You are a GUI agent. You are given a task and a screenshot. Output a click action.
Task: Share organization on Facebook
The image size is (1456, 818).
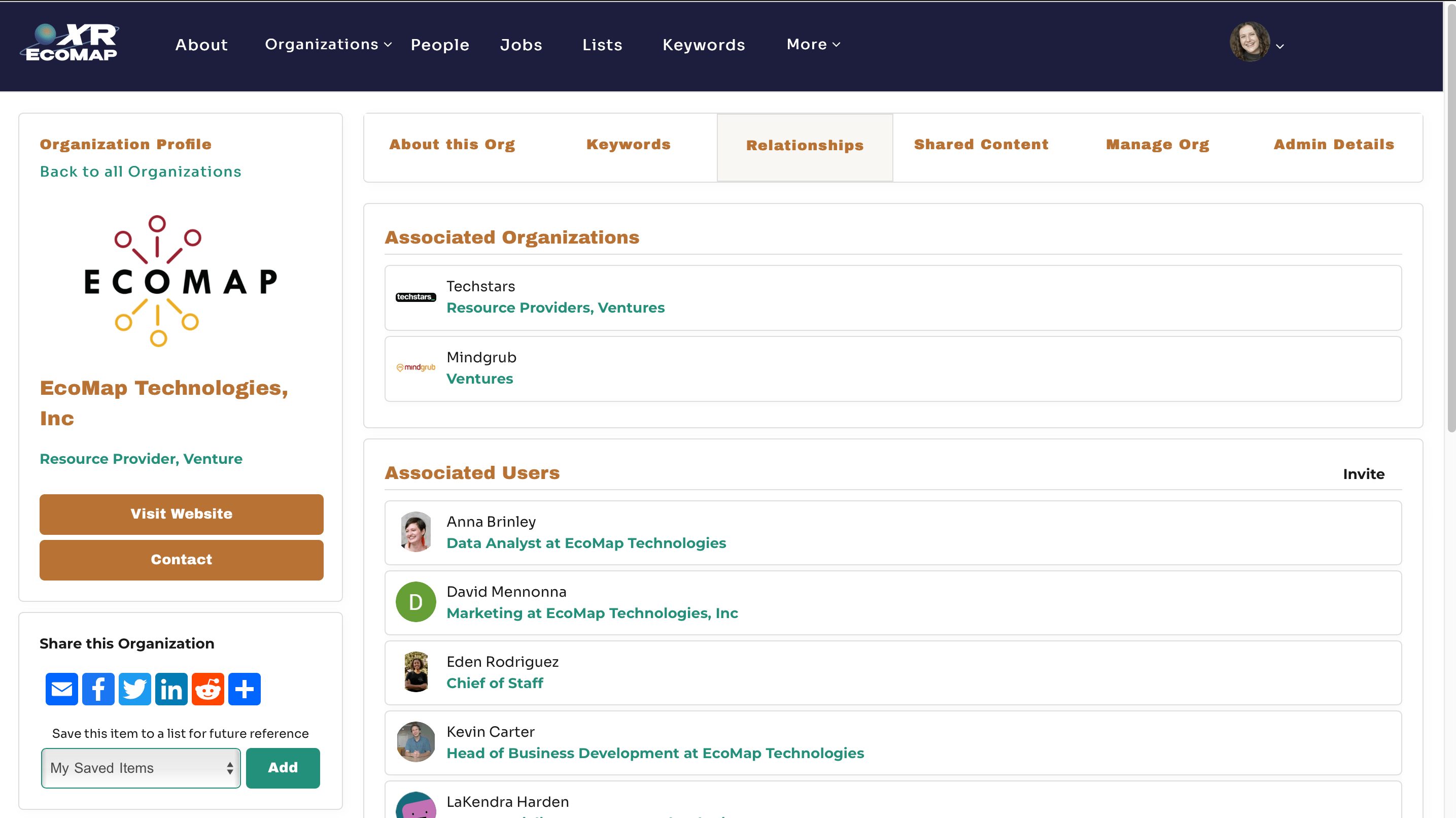[98, 689]
